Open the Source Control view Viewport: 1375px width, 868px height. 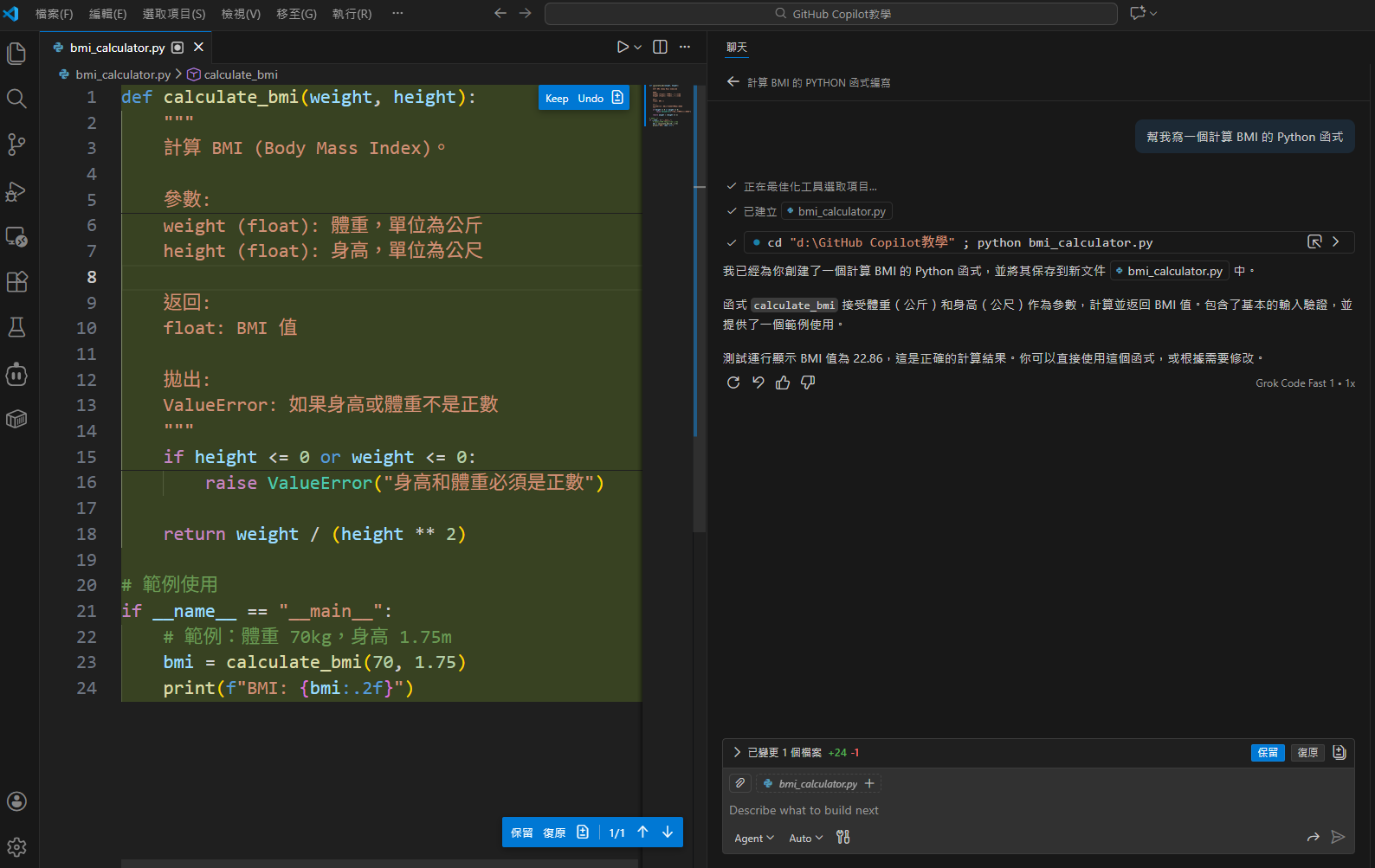tap(16, 145)
